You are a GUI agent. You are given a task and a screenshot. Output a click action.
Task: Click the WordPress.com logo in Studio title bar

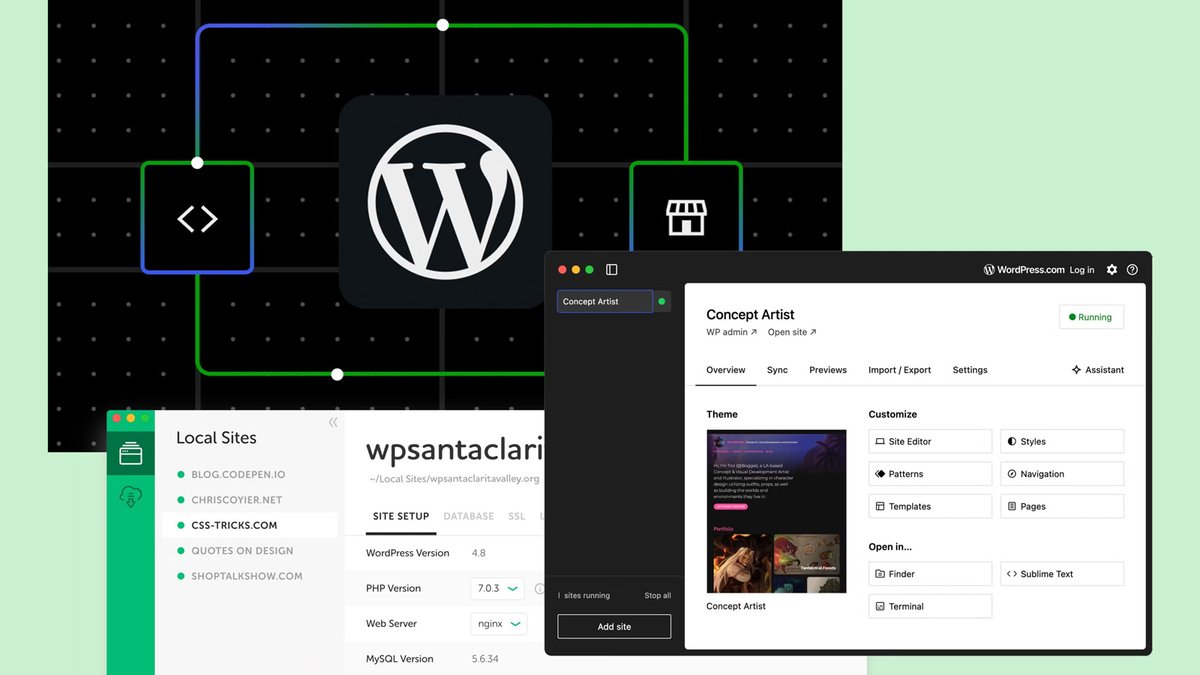pos(1024,270)
